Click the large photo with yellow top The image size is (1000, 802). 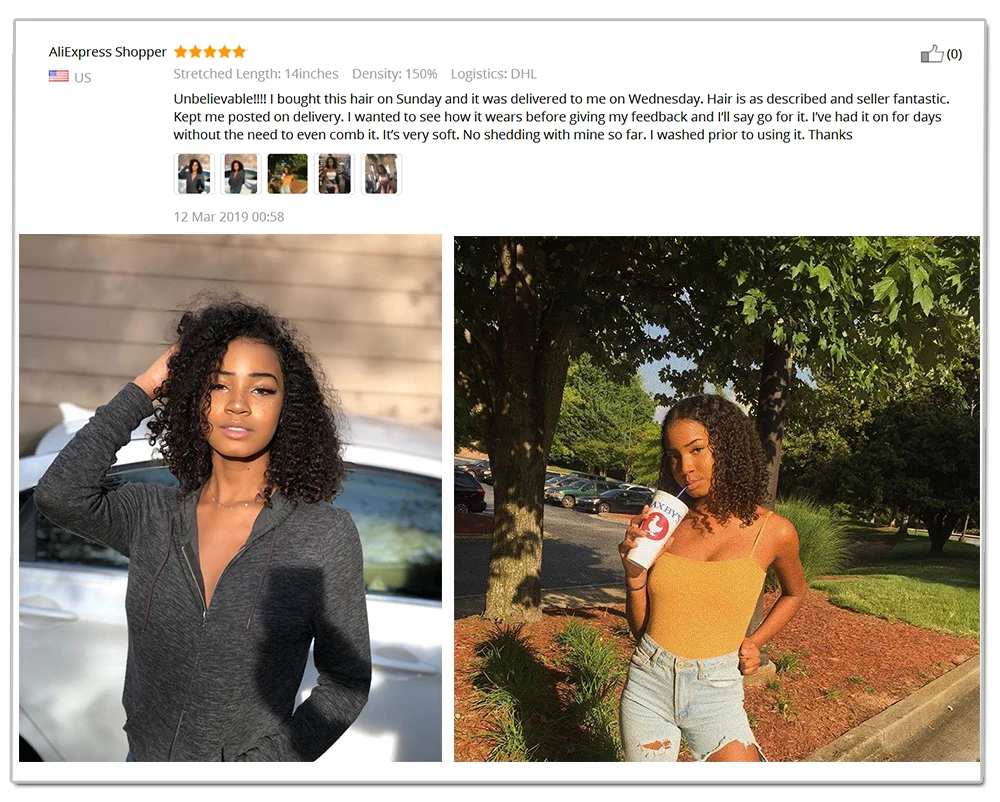[x=717, y=499]
